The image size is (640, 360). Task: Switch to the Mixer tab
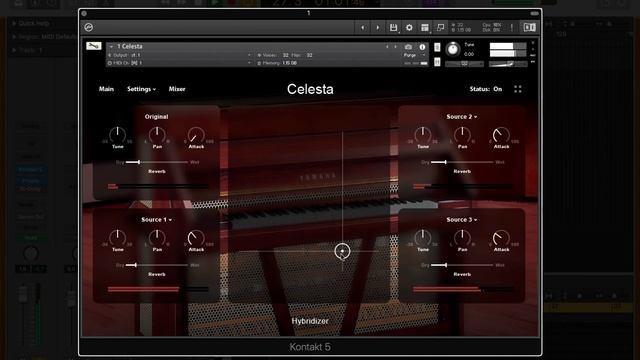click(177, 89)
